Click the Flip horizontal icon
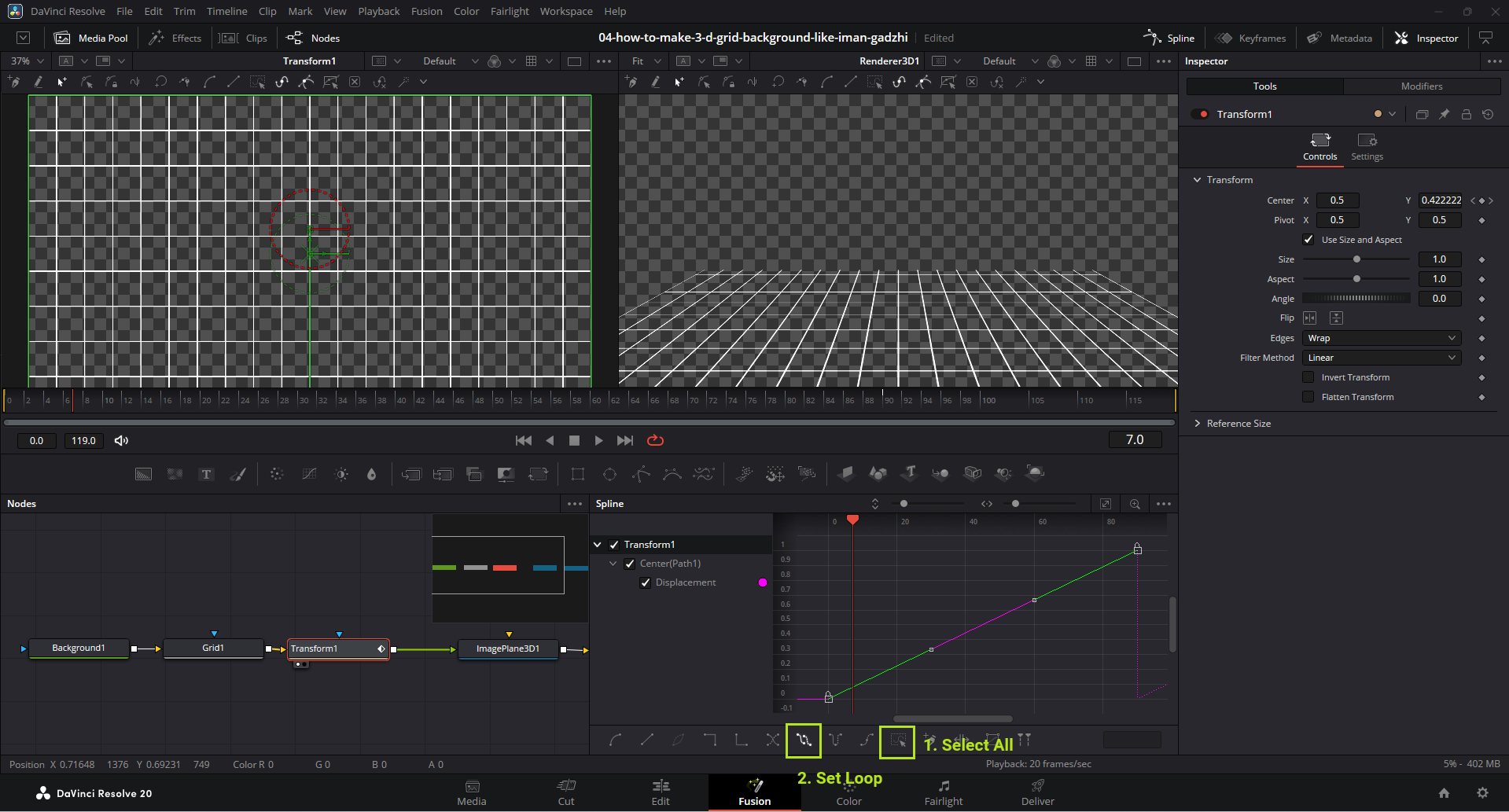The height and width of the screenshot is (812, 1509). [x=1309, y=318]
